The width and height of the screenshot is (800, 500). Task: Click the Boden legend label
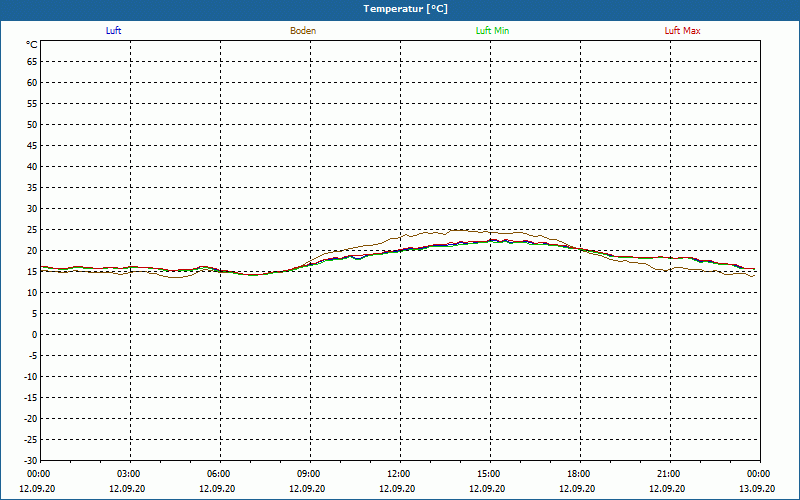(x=303, y=31)
